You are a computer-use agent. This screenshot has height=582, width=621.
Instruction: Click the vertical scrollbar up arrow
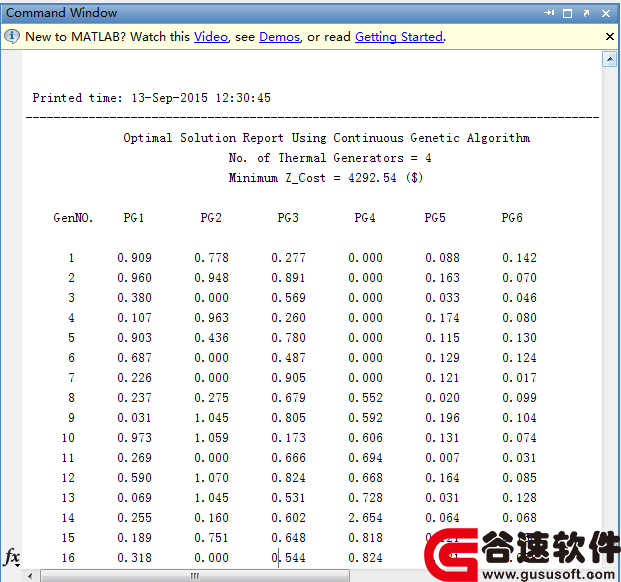tap(610, 60)
